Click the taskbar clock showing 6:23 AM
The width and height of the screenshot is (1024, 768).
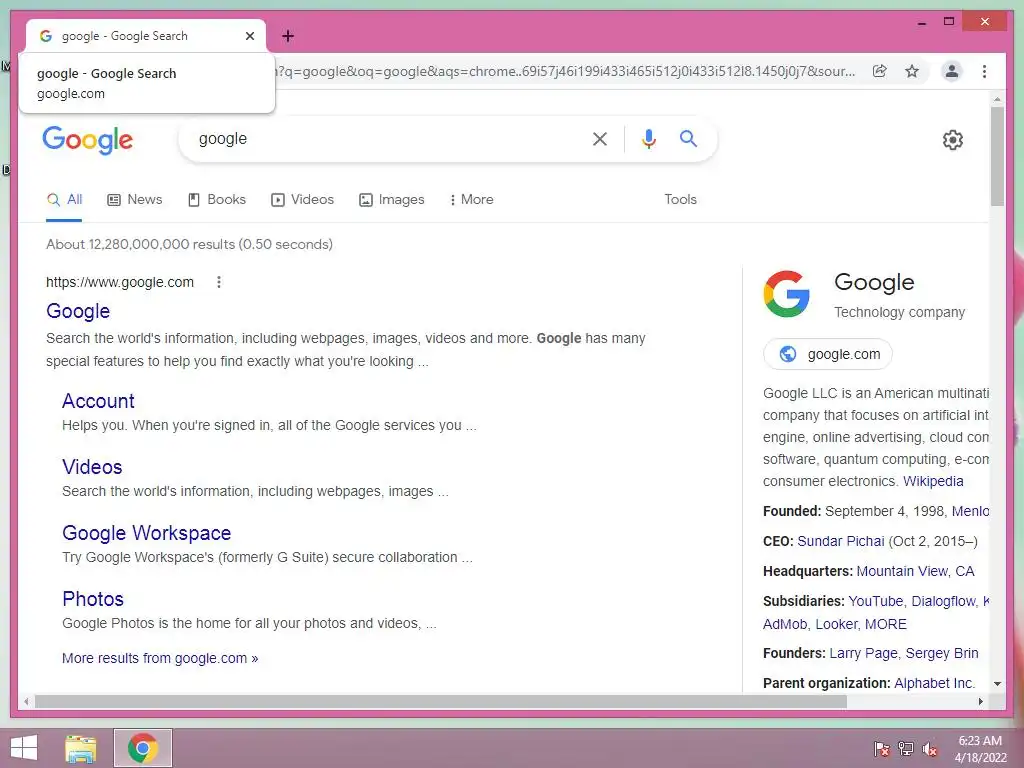(980, 749)
